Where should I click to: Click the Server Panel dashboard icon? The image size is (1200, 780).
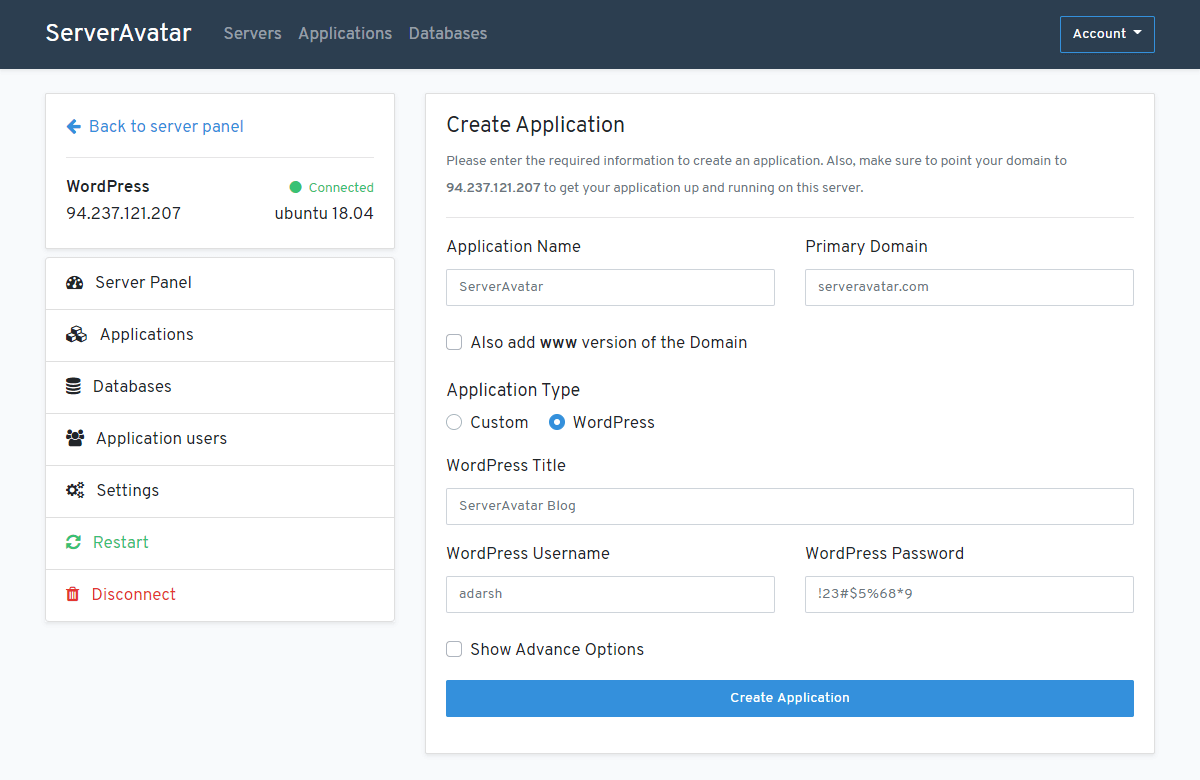coord(74,283)
